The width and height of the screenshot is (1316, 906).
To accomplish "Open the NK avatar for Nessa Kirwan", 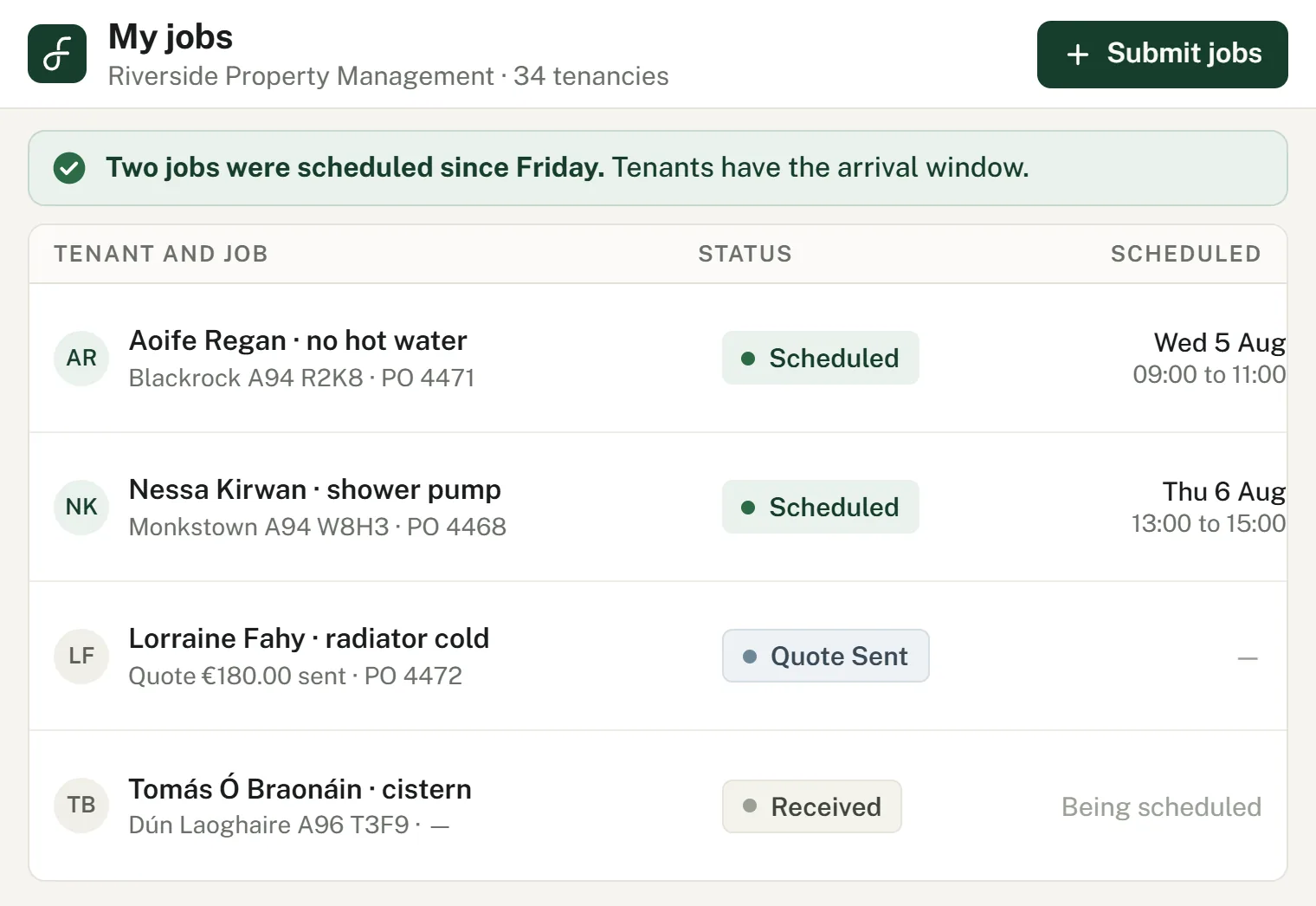I will (81, 507).
